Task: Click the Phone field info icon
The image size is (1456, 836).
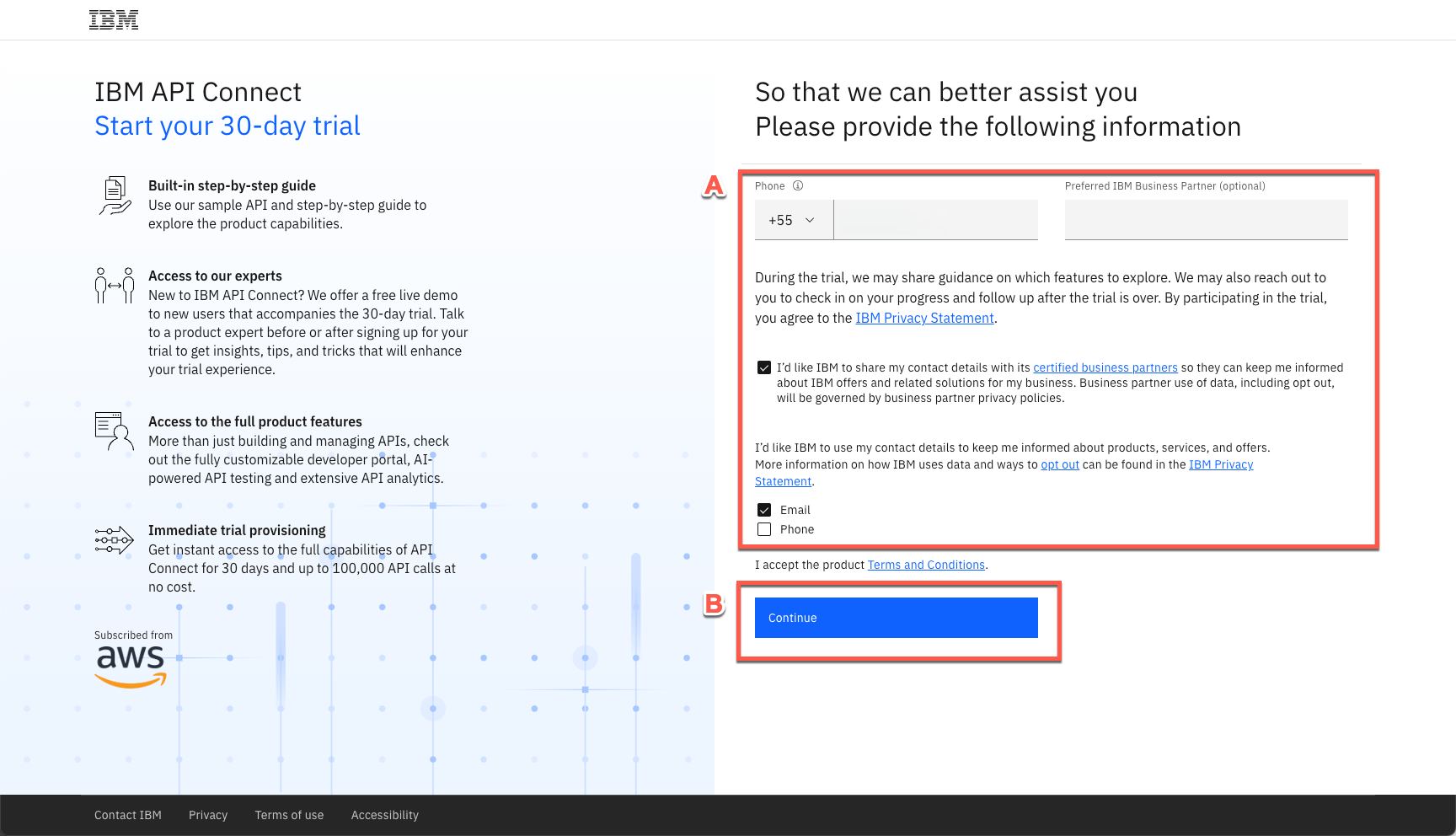Action: point(798,185)
